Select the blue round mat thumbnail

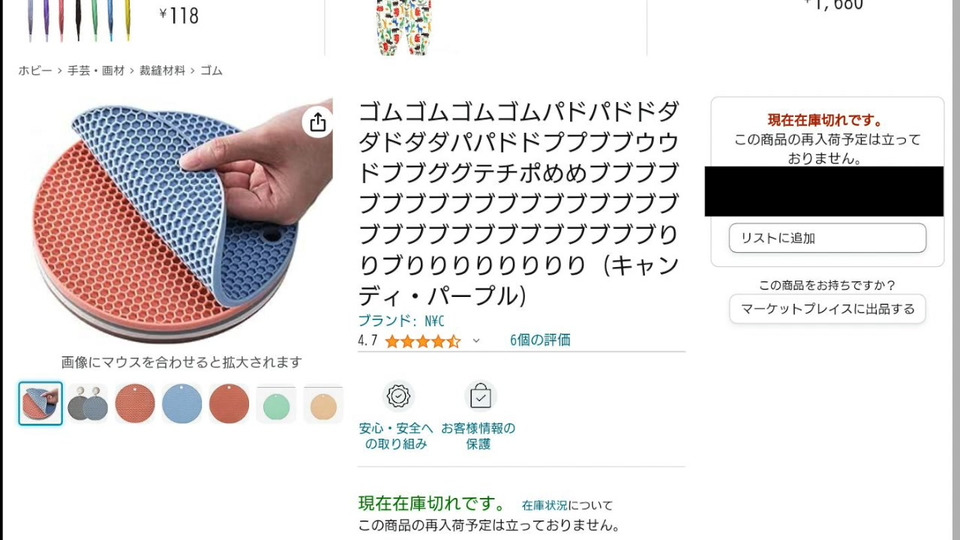pyautogui.click(x=182, y=404)
